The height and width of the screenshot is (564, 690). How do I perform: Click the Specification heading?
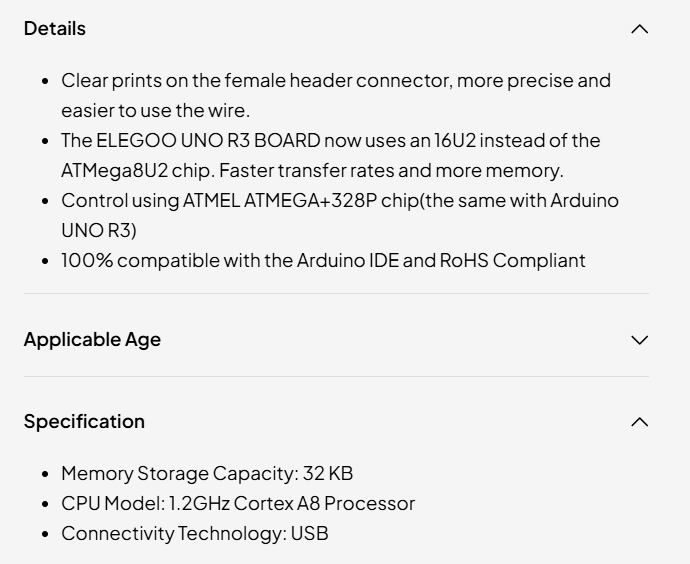tap(84, 421)
